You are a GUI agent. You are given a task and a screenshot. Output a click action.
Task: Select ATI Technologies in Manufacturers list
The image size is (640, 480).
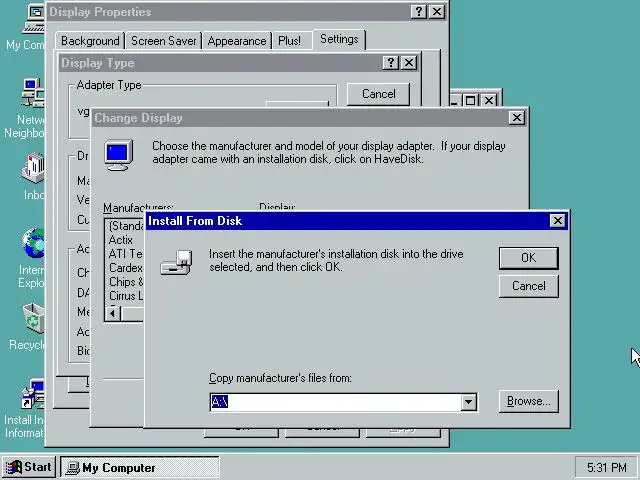pyautogui.click(x=125, y=254)
